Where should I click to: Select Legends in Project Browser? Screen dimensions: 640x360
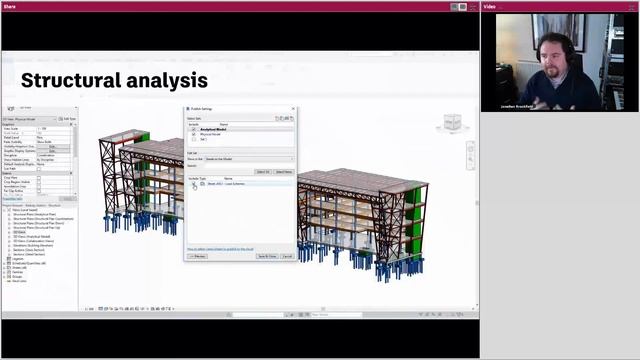[18, 259]
